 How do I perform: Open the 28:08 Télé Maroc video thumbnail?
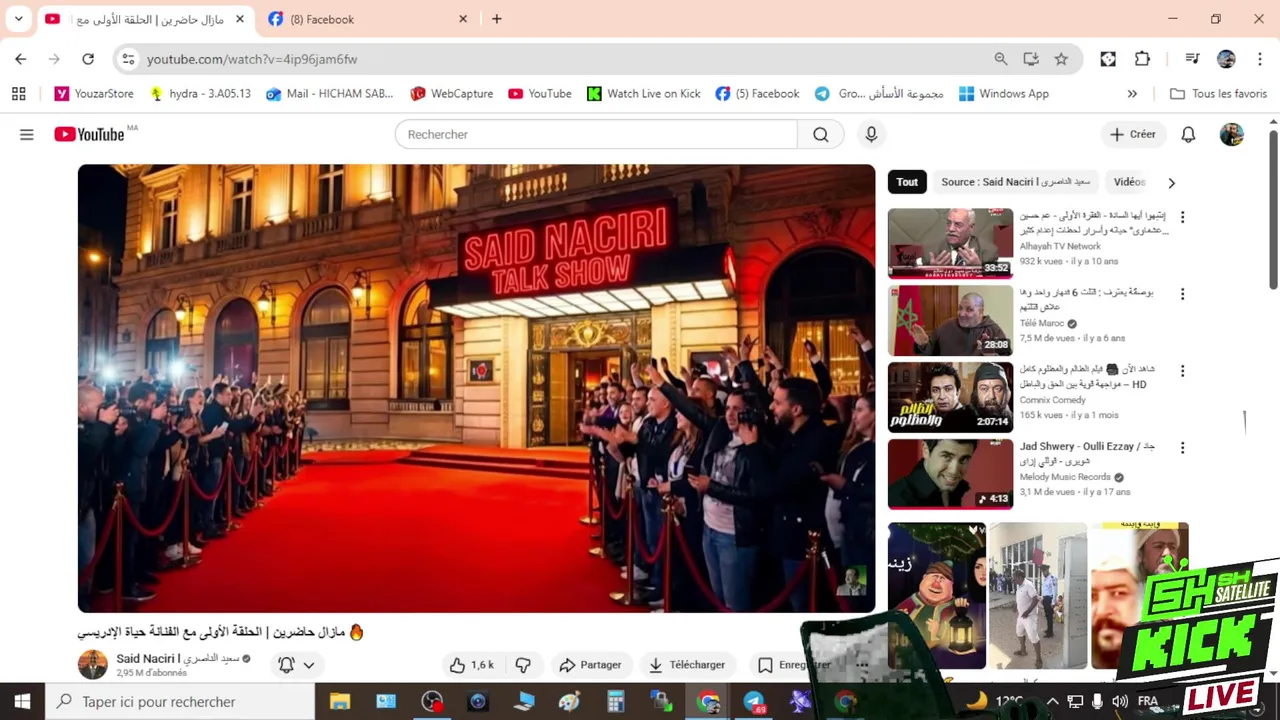(x=950, y=320)
